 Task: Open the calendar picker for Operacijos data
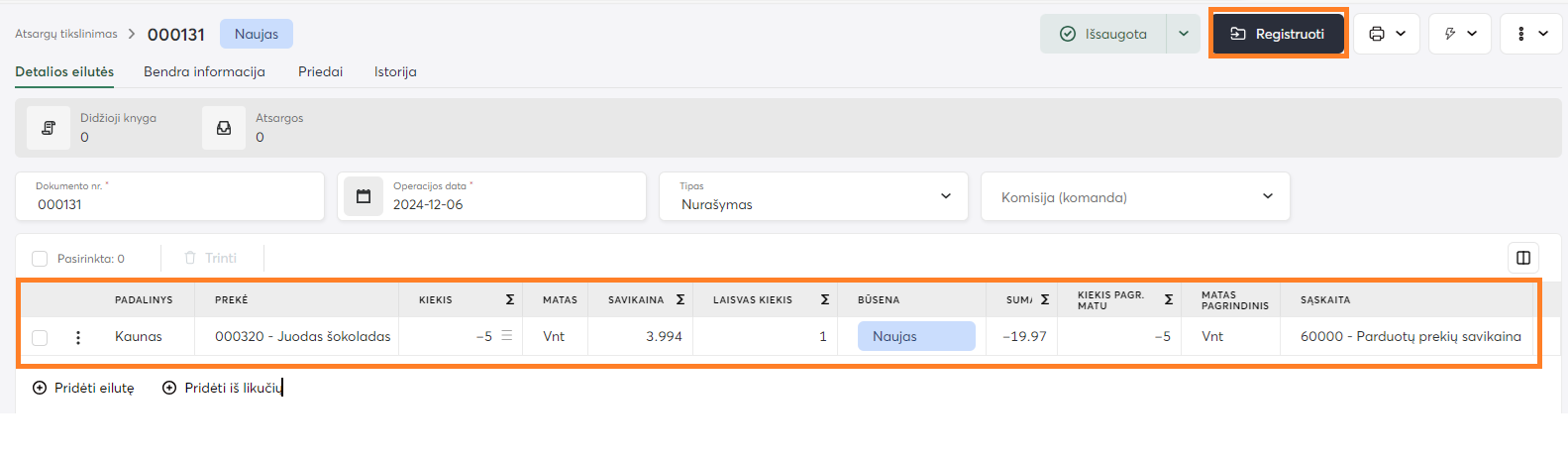364,196
